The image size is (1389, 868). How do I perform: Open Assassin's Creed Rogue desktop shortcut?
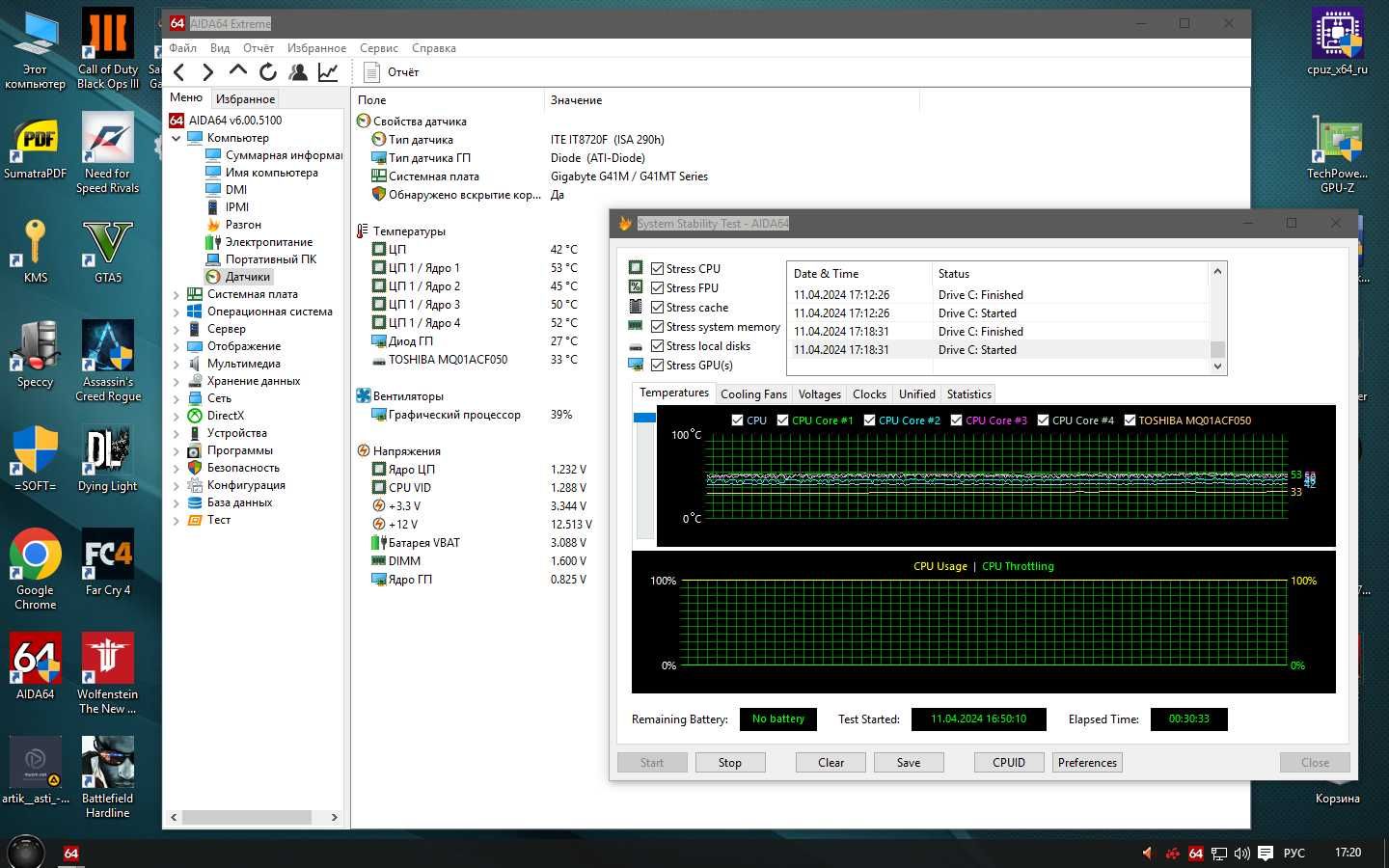point(108,361)
